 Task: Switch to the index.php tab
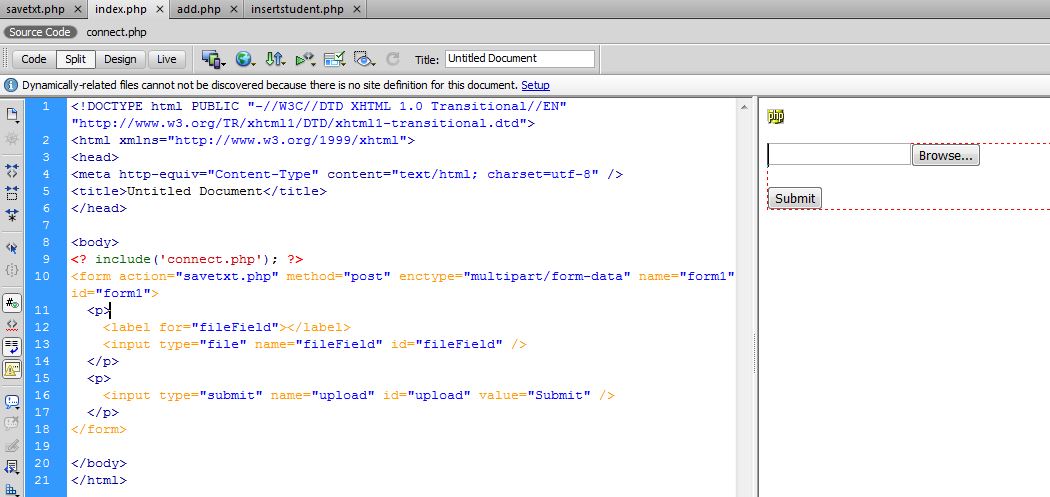tap(121, 9)
